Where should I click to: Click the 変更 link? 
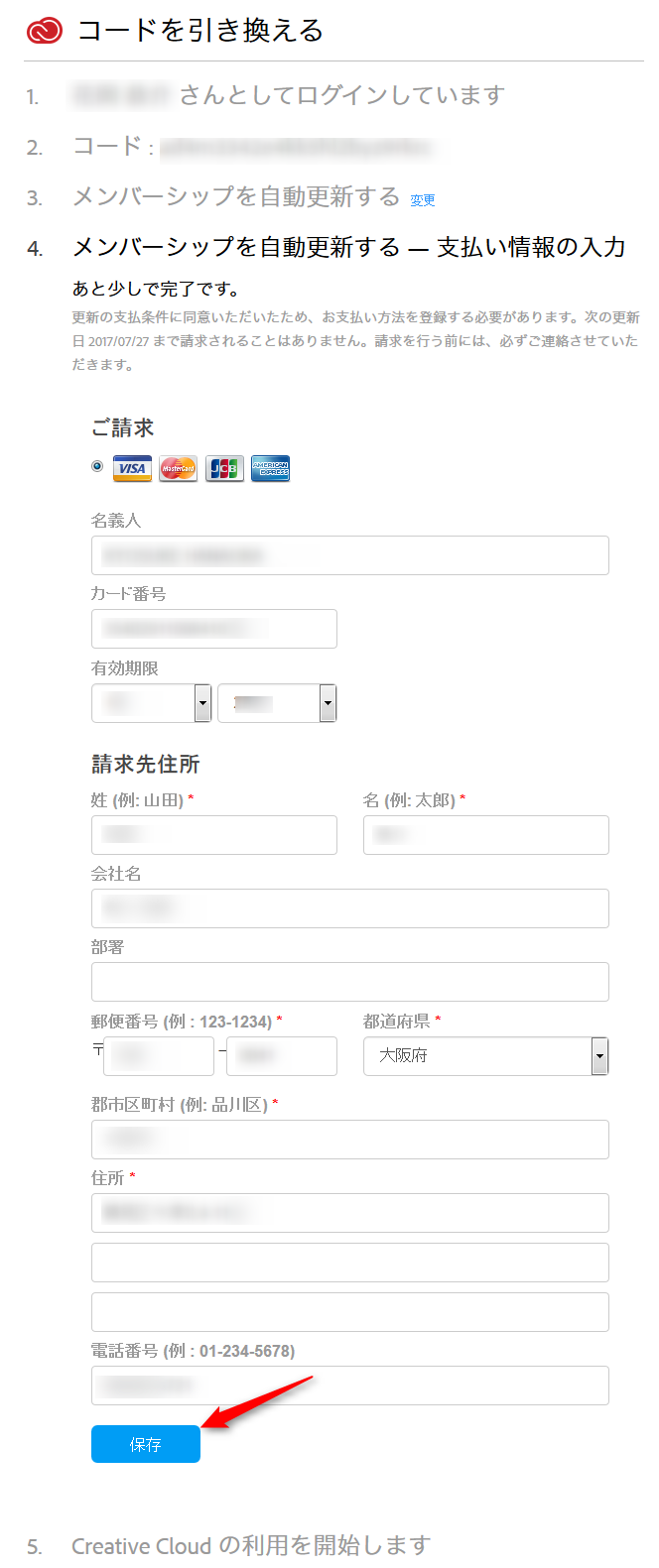[x=423, y=200]
